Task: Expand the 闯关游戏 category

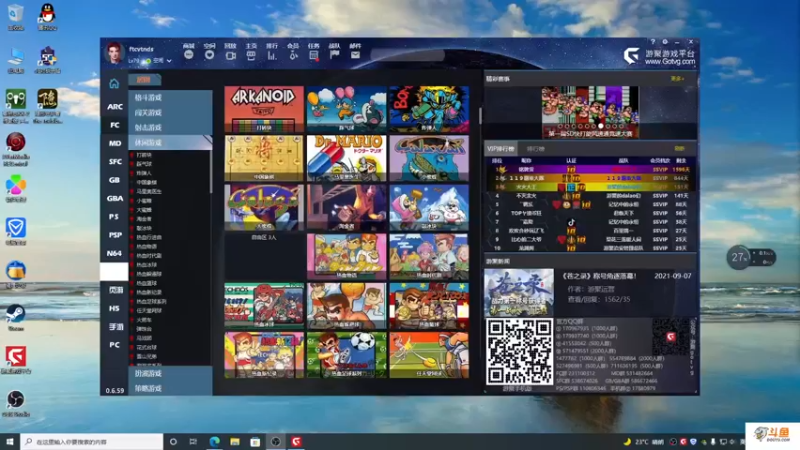Action: pyautogui.click(x=170, y=112)
